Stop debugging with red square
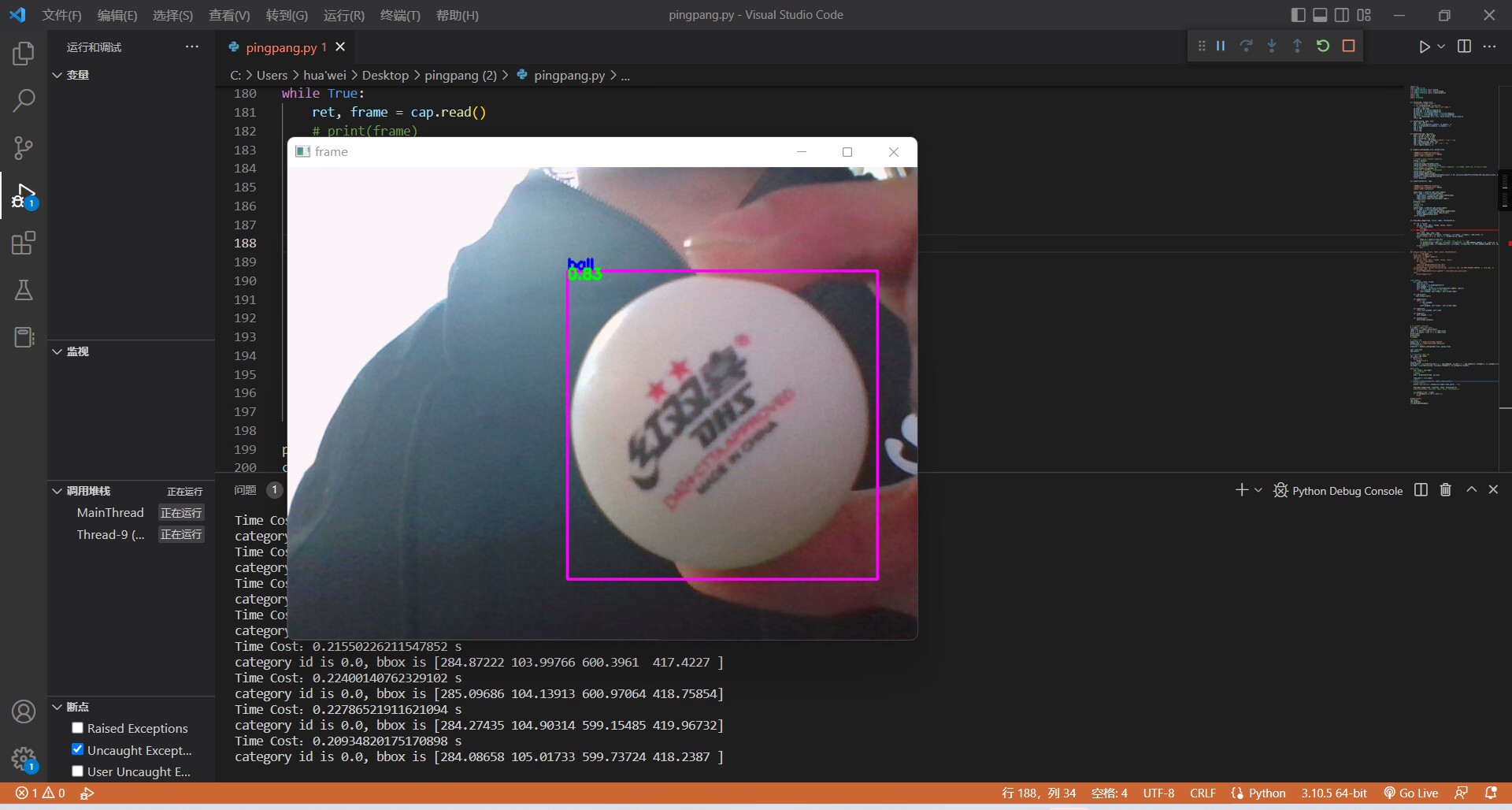The width and height of the screenshot is (1512, 810). tap(1348, 46)
